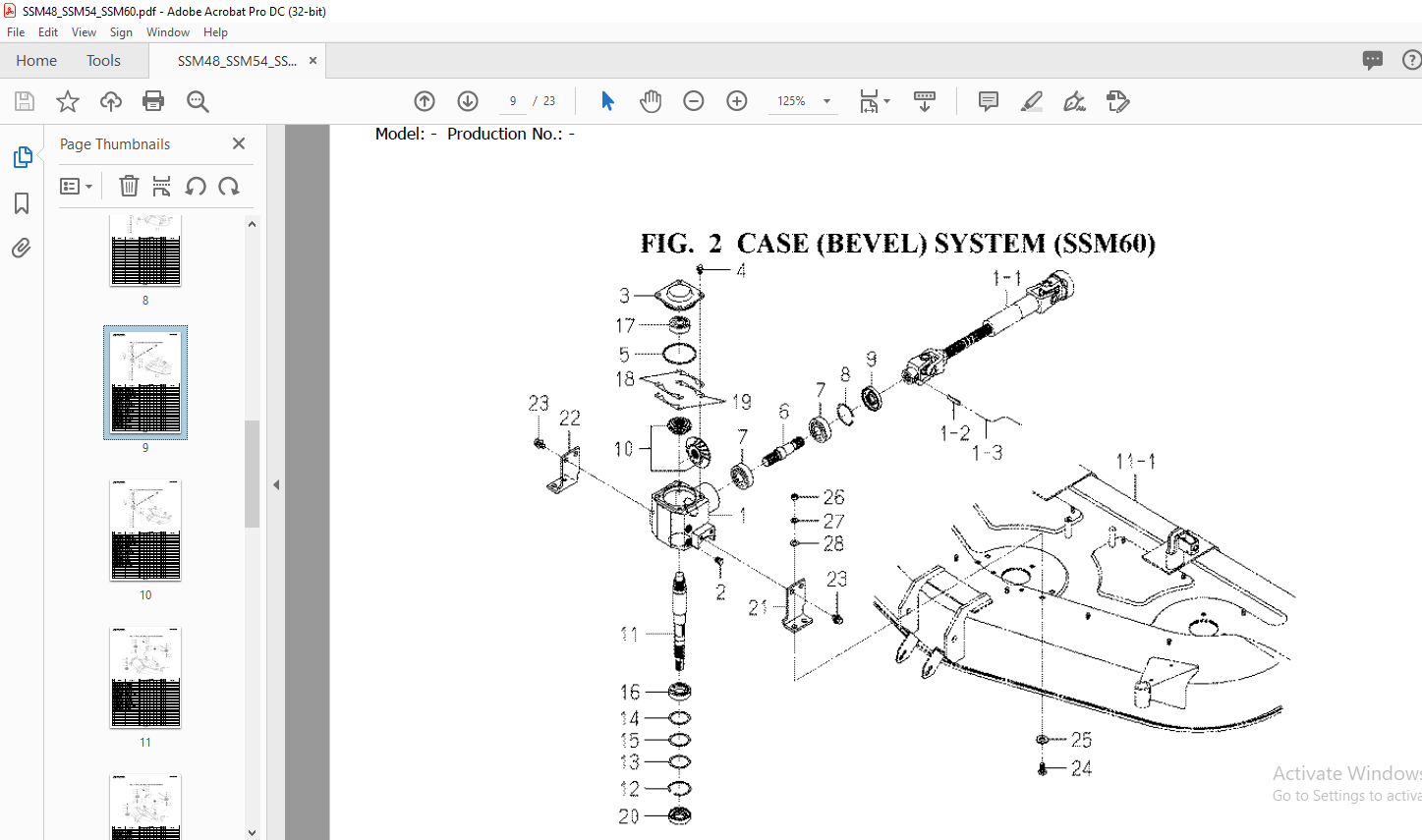The width and height of the screenshot is (1422, 840).
Task: Select page 8 thumbnail
Action: 145,251
